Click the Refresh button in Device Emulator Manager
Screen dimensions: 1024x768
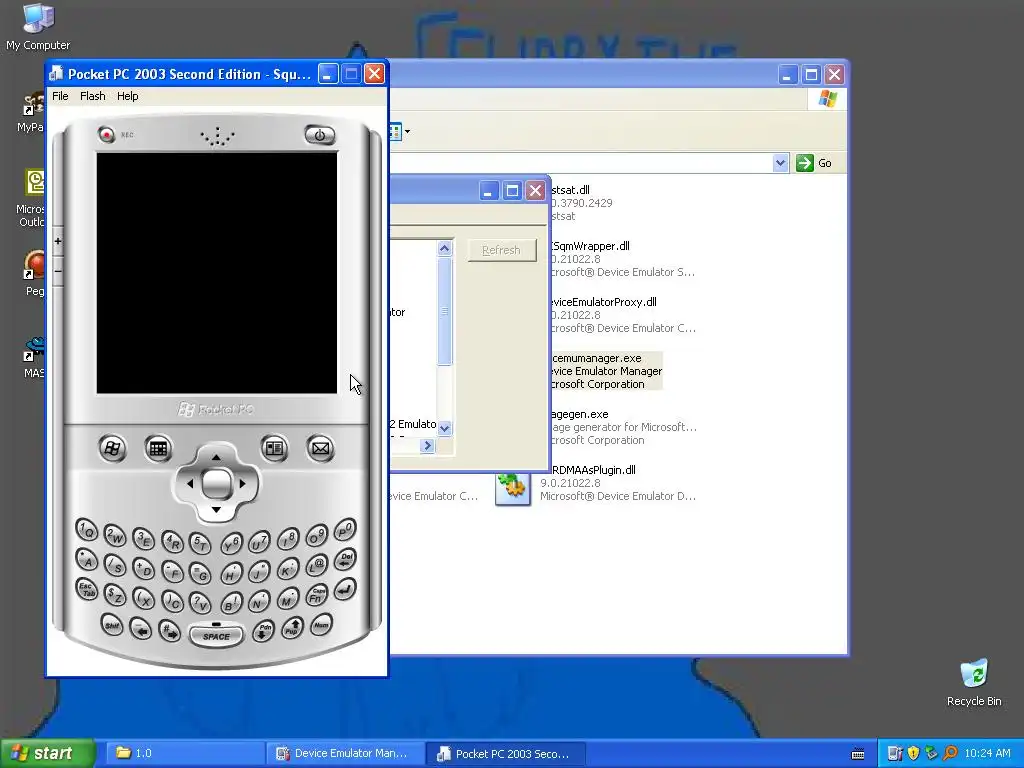point(502,250)
